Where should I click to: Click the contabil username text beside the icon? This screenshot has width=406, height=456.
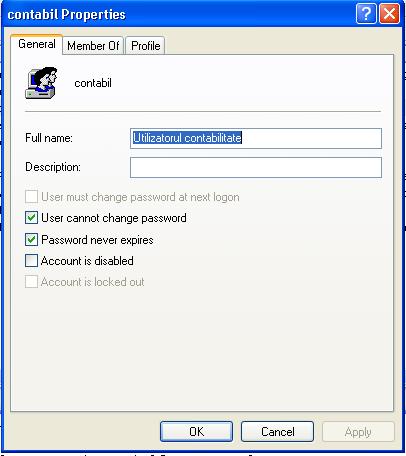pyautogui.click(x=93, y=83)
